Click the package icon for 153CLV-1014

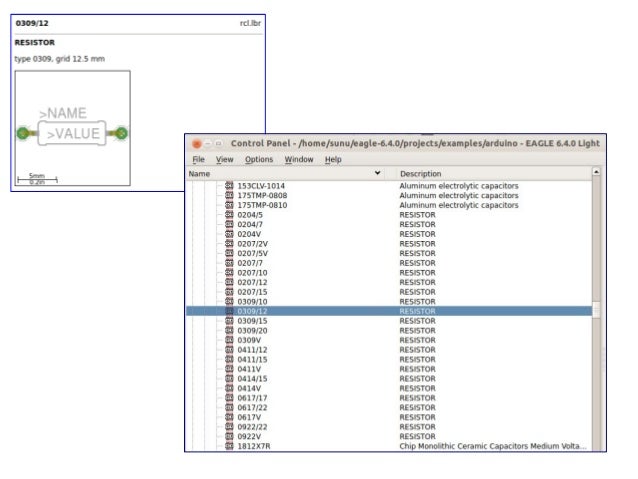pos(229,186)
